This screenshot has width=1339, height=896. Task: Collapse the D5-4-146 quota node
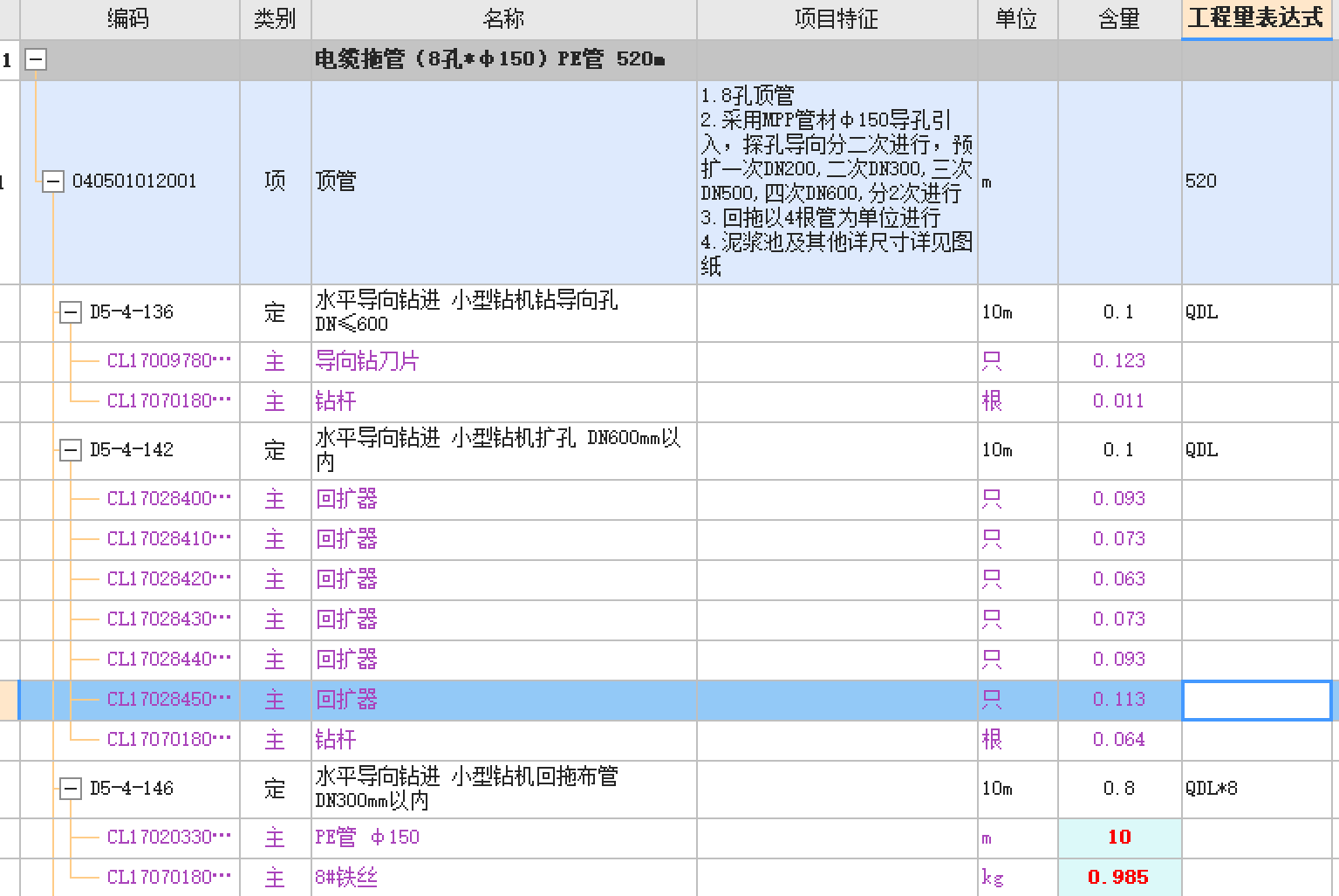[71, 789]
